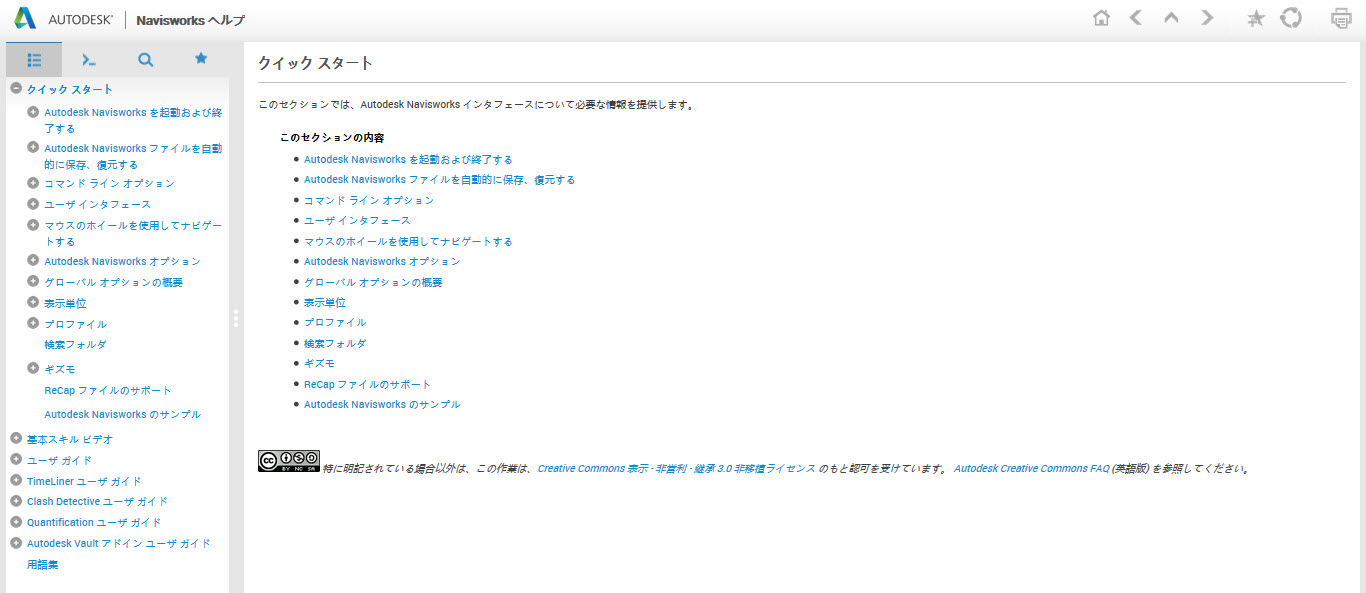This screenshot has width=1366, height=593.
Task: Open content link マウスのホイールを使用してナビゲートする
Action: pos(408,242)
